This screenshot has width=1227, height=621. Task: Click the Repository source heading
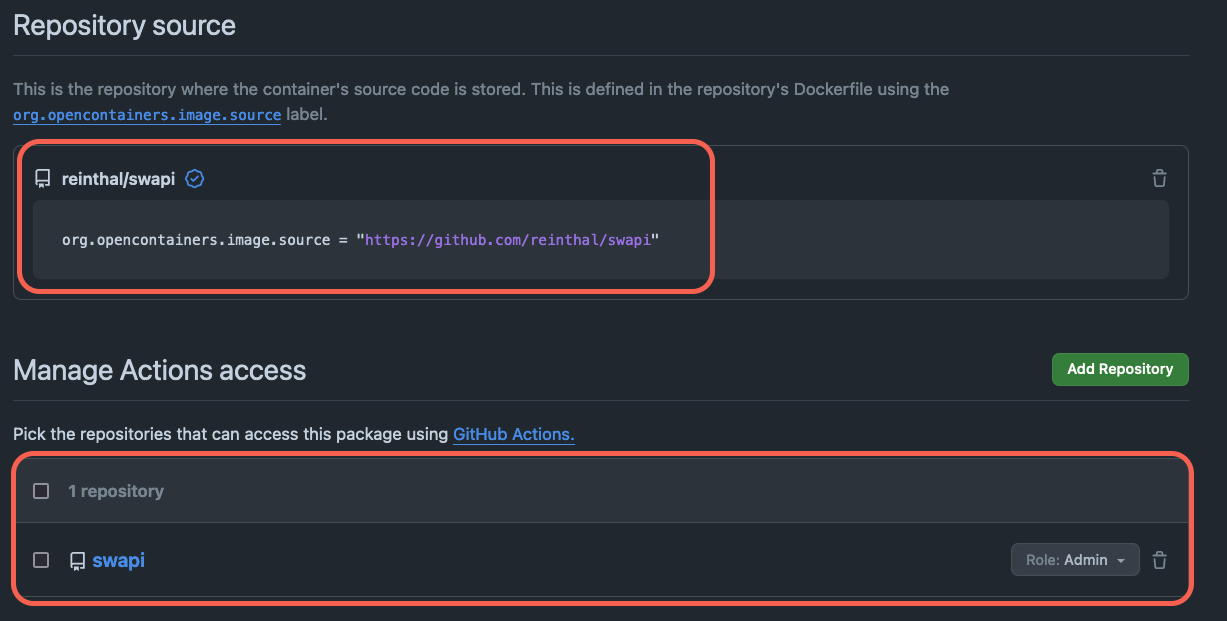click(125, 25)
